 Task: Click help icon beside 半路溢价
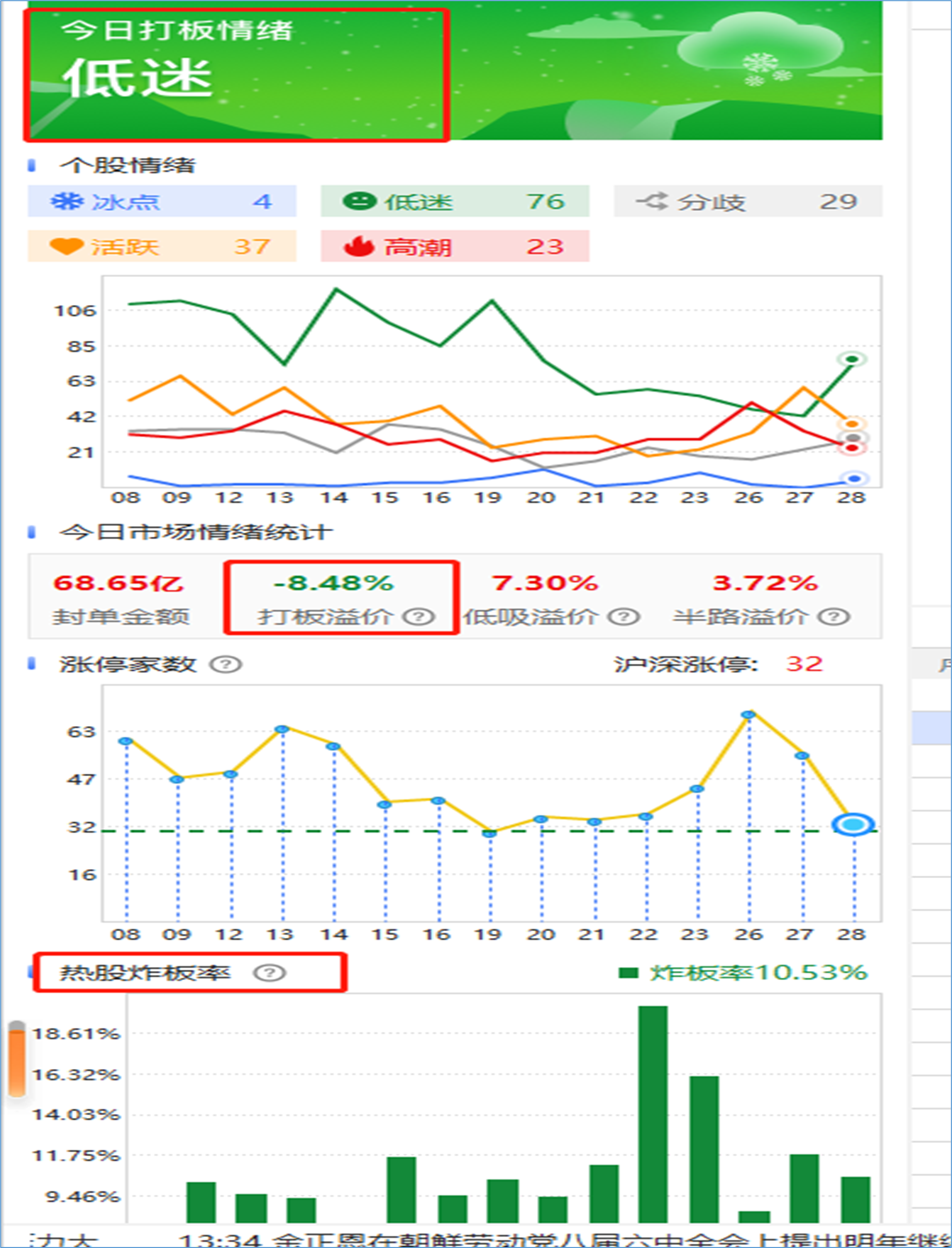pos(833,616)
